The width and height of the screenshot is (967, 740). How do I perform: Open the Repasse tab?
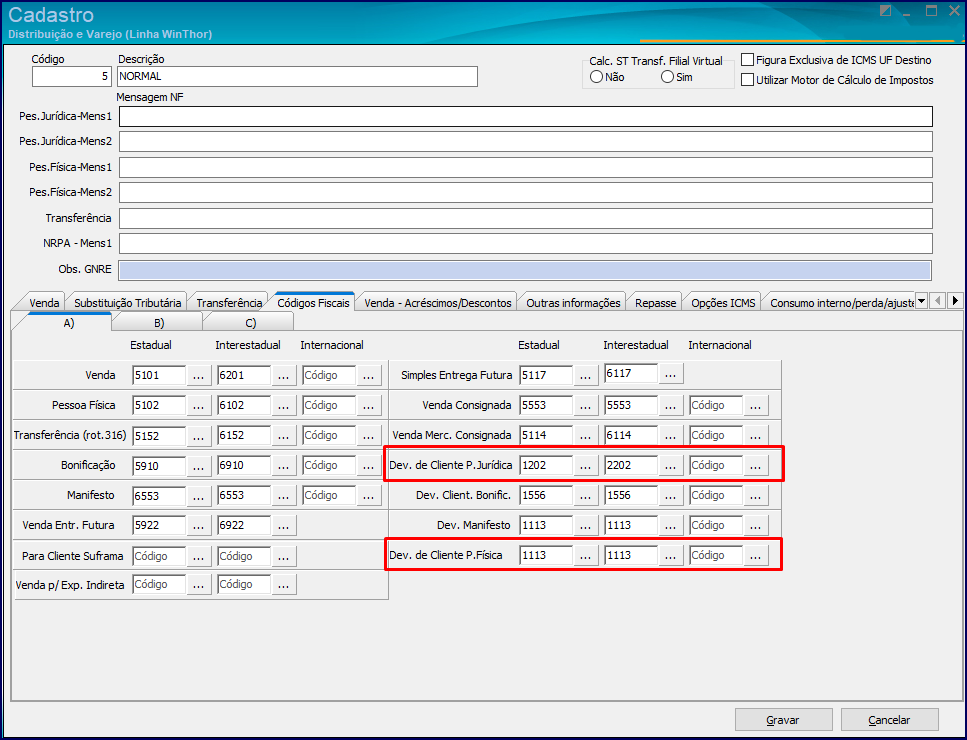pos(656,303)
